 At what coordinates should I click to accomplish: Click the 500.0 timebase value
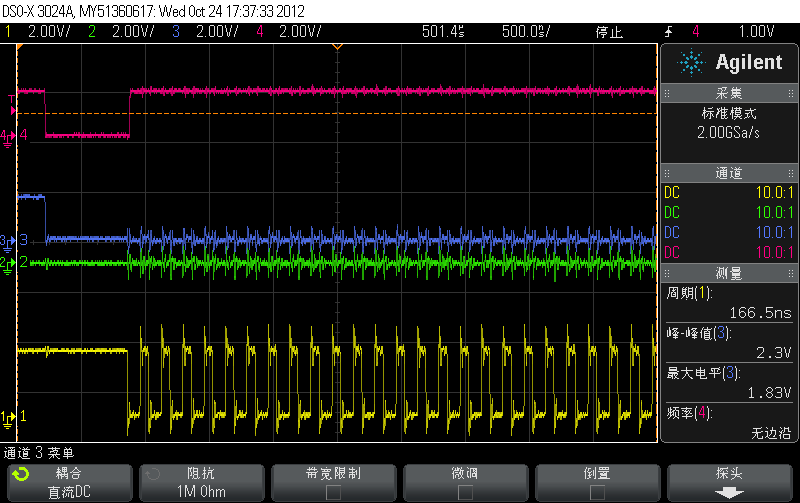526,32
